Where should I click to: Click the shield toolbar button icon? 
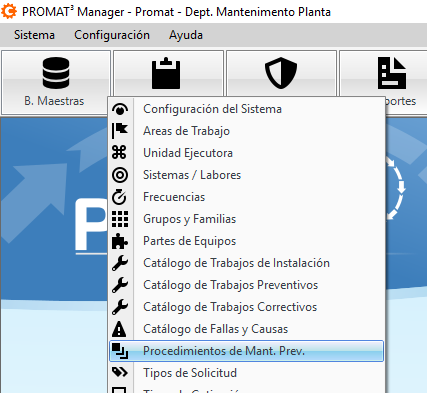pyautogui.click(x=281, y=73)
